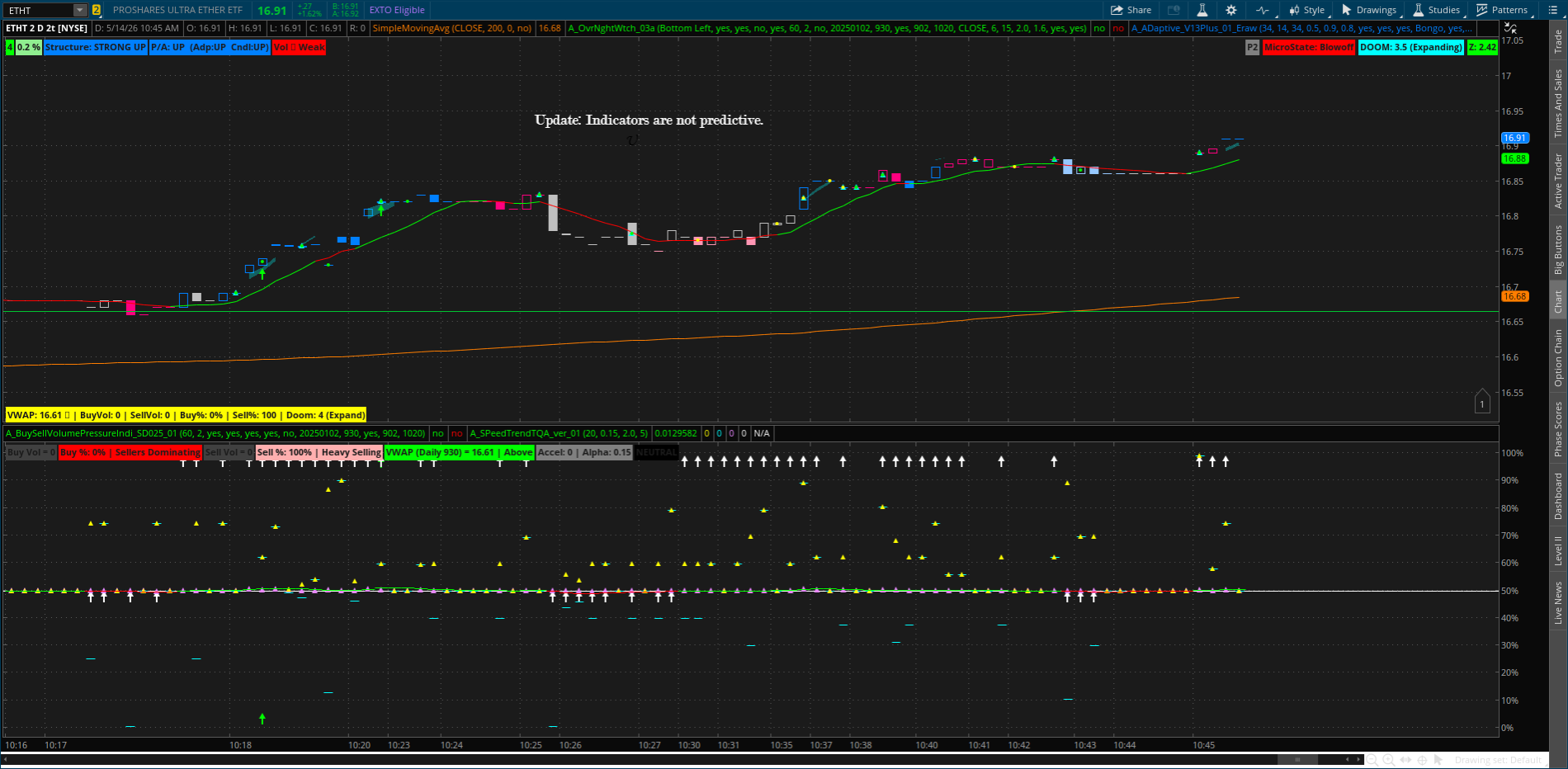Click the scroll left arrow
This screenshot has width=1568, height=769.
click(x=1348, y=760)
